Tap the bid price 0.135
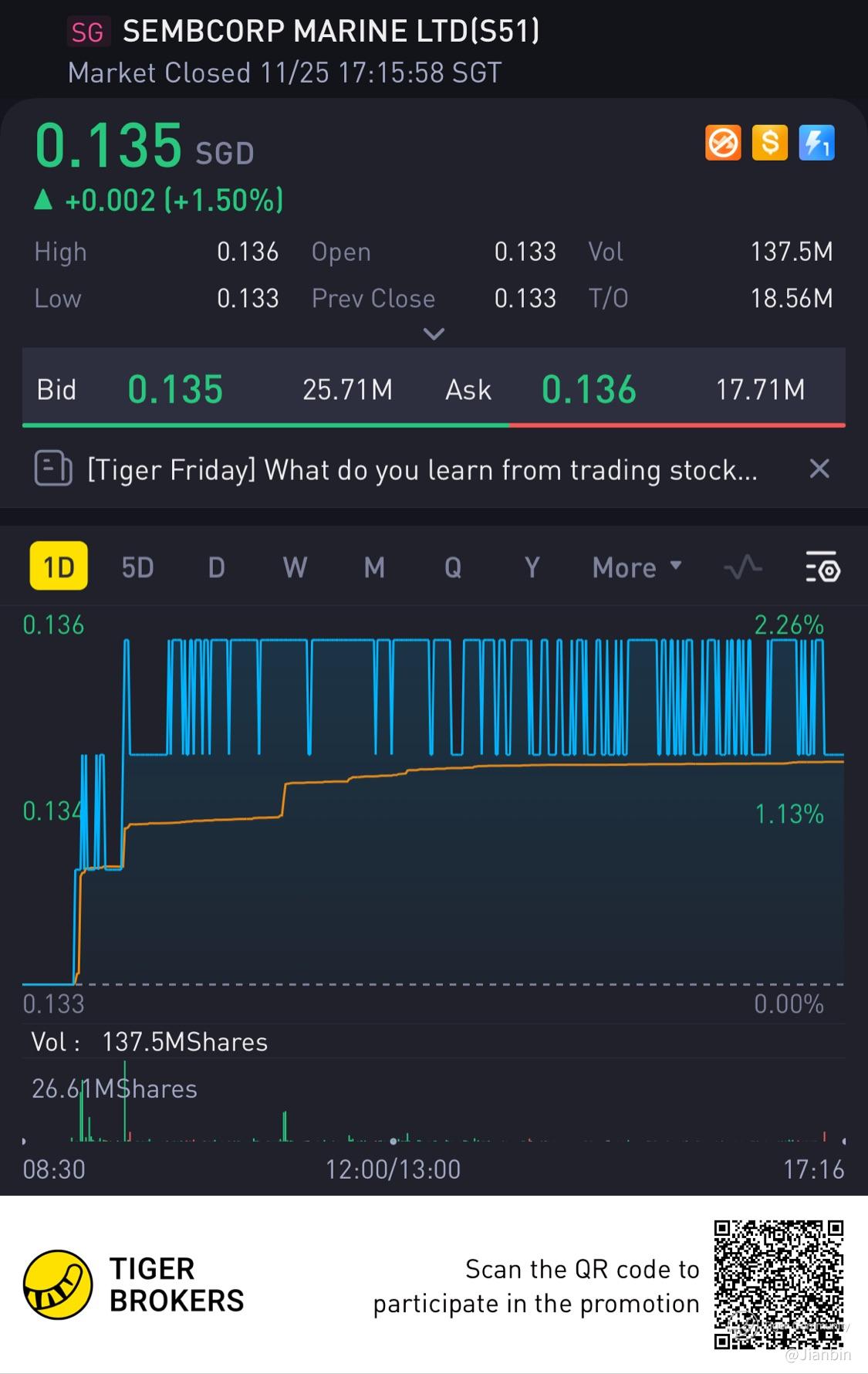The width and height of the screenshot is (868, 1374). pos(175,389)
